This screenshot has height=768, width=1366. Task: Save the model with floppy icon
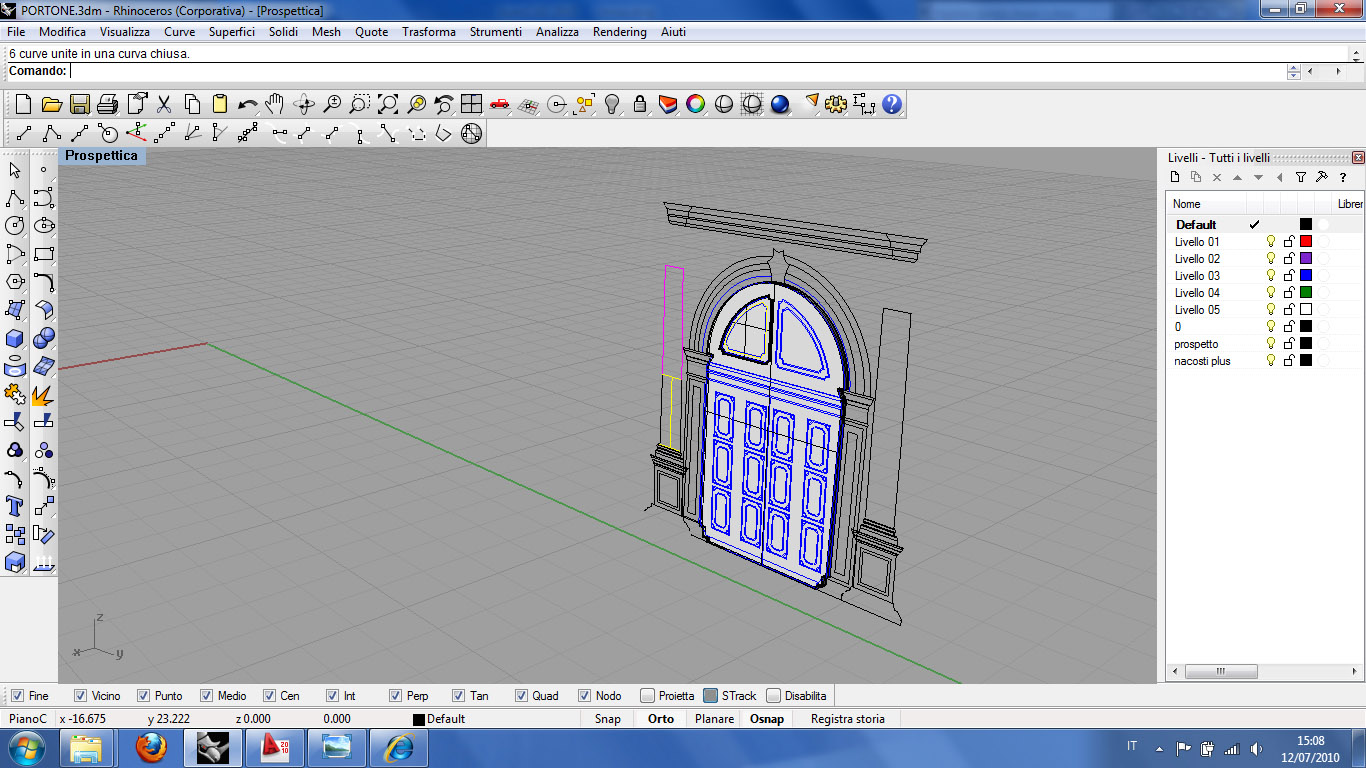point(80,104)
